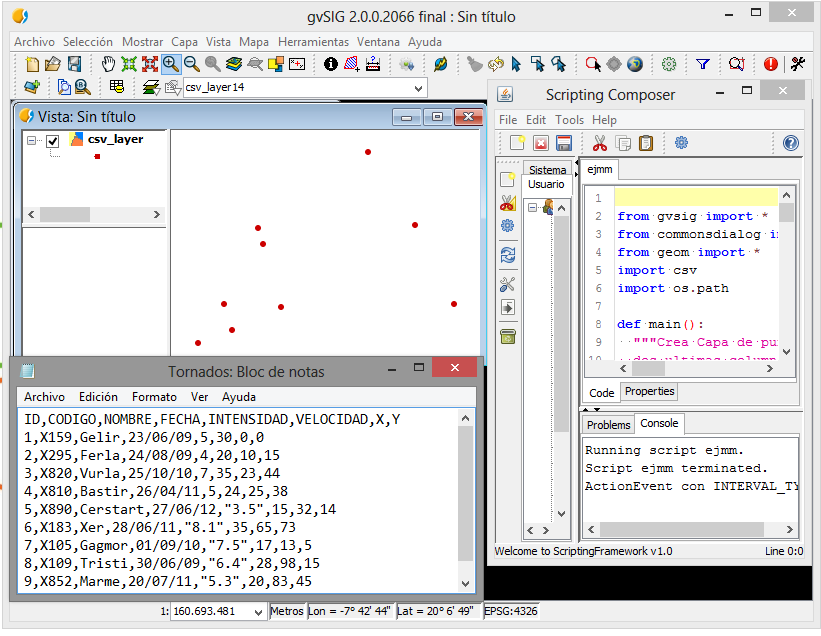821x636 pixels.
Task: Click the Select by polygon tool
Action: [x=559, y=64]
